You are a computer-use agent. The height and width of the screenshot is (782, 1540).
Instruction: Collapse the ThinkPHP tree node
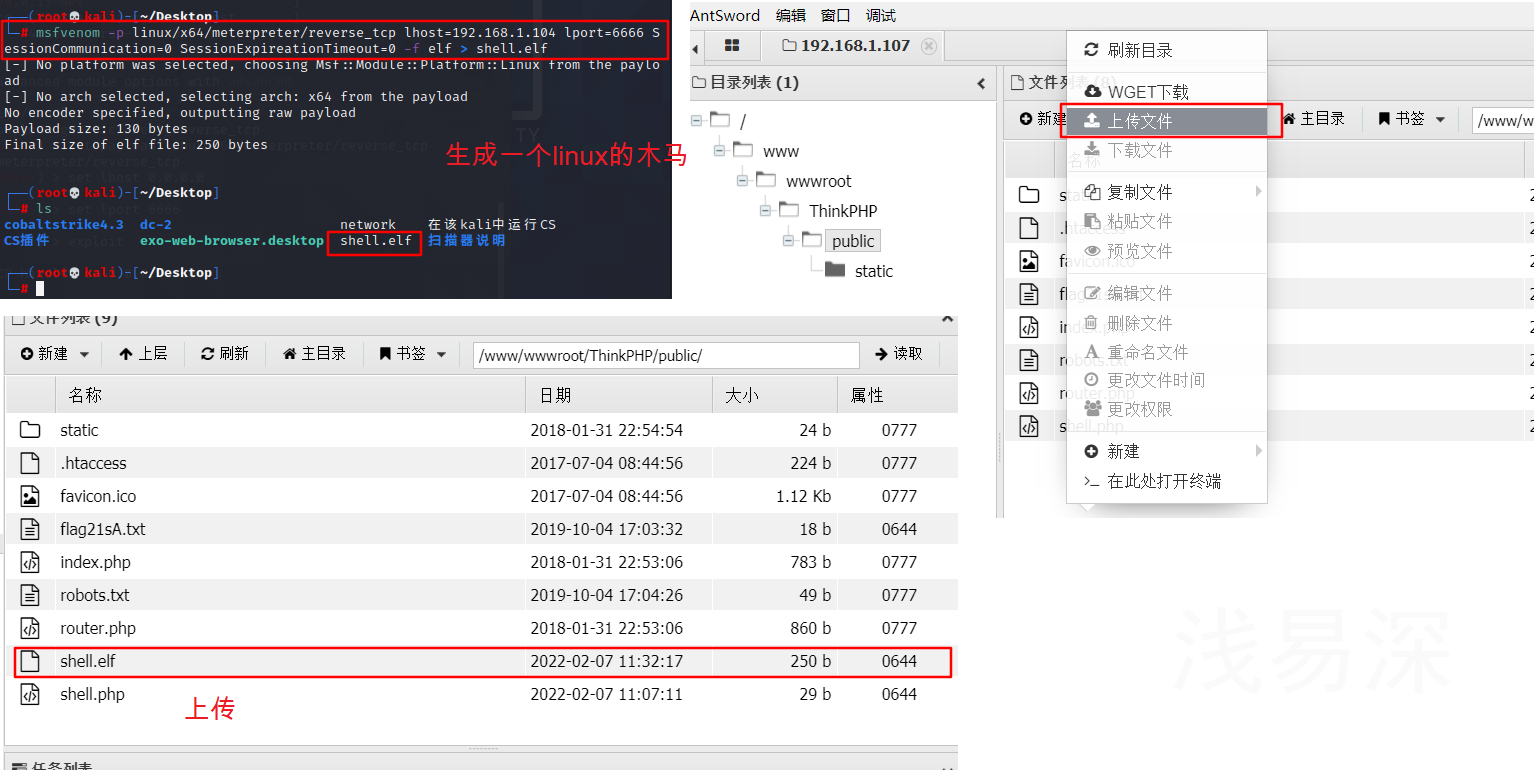coord(765,211)
